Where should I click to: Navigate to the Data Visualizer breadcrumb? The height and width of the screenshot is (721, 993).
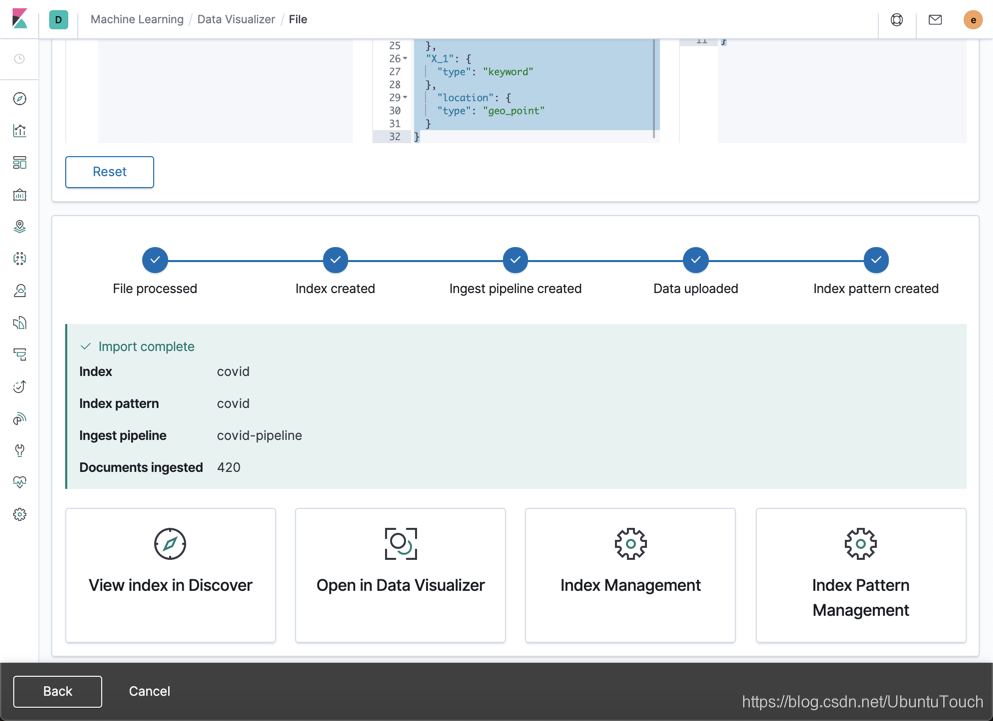[x=236, y=18]
